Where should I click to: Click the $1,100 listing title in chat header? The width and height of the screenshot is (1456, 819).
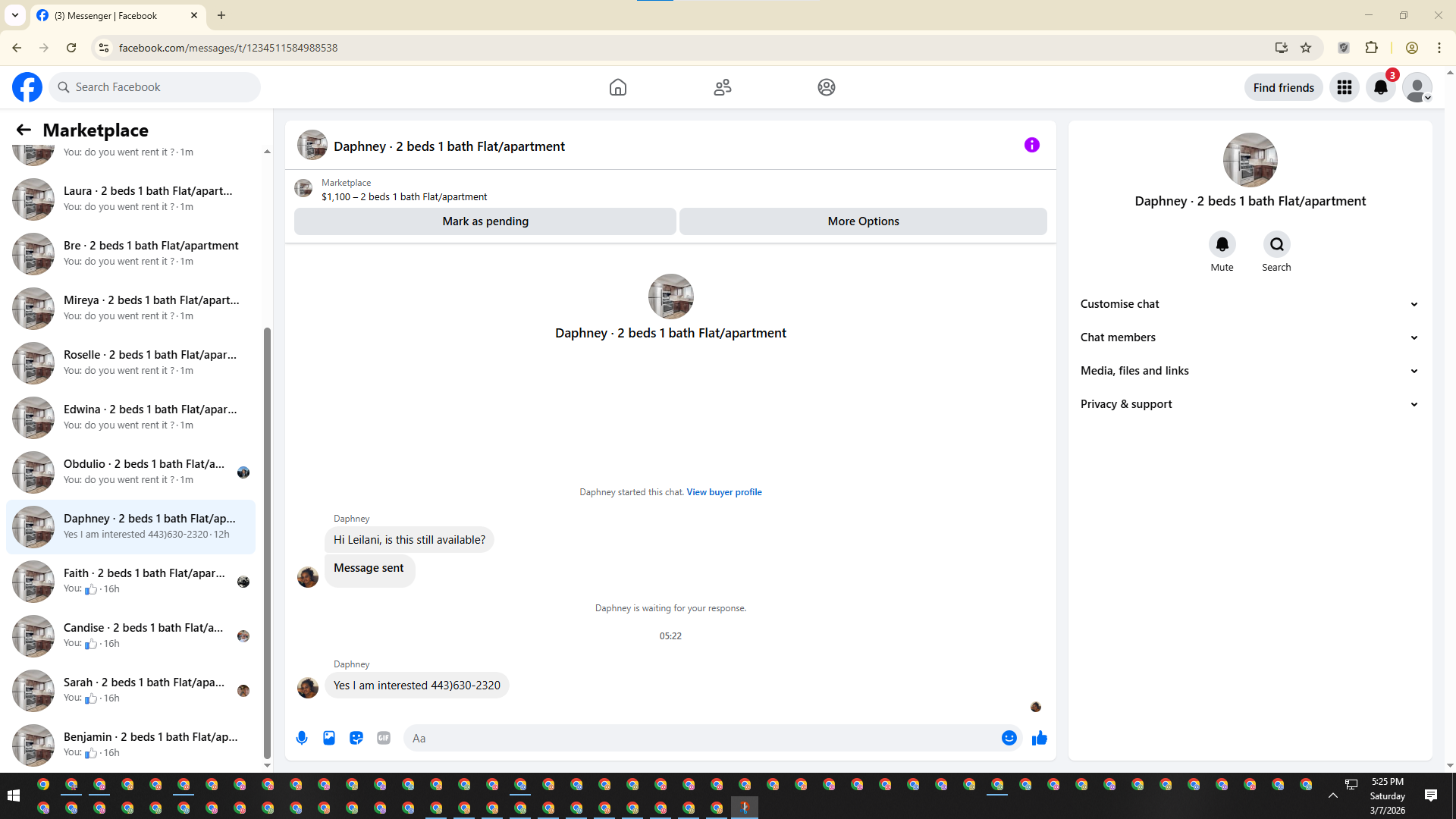click(404, 197)
